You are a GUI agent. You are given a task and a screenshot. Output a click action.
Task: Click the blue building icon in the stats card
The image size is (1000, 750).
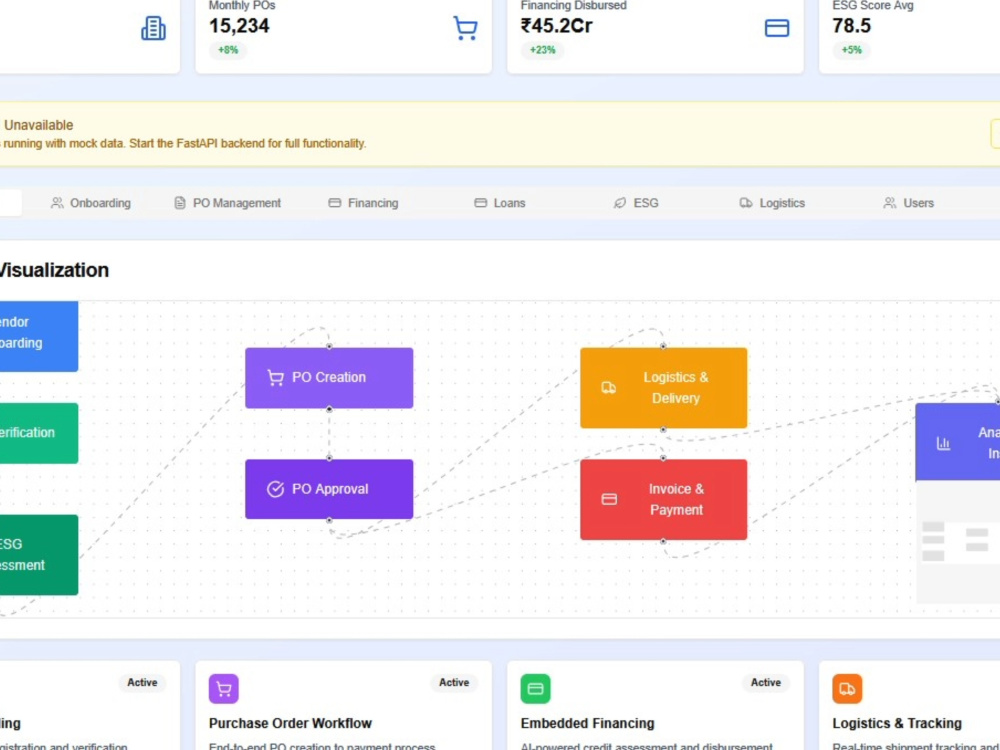coord(153,28)
